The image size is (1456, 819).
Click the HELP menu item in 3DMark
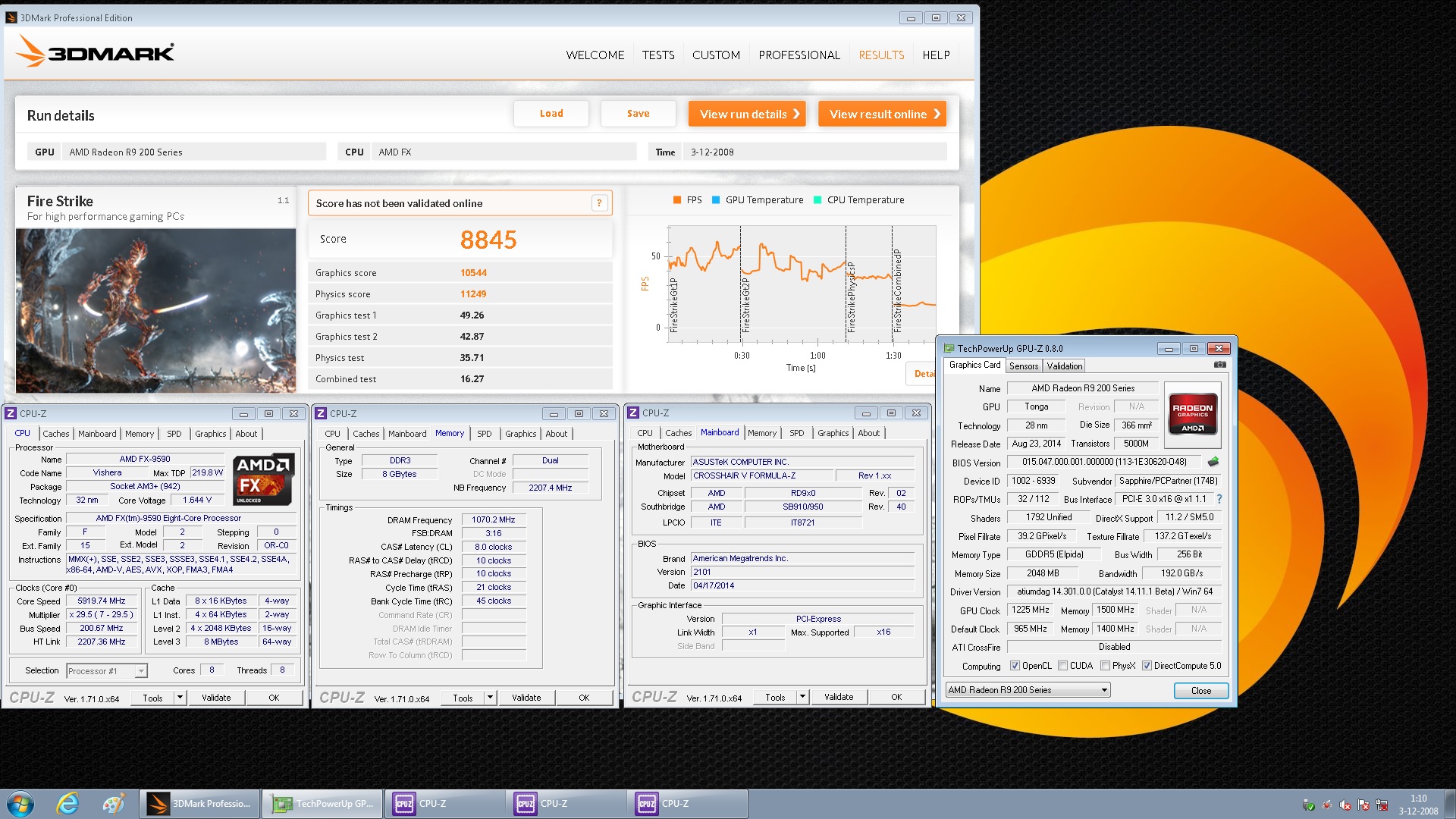[x=936, y=55]
